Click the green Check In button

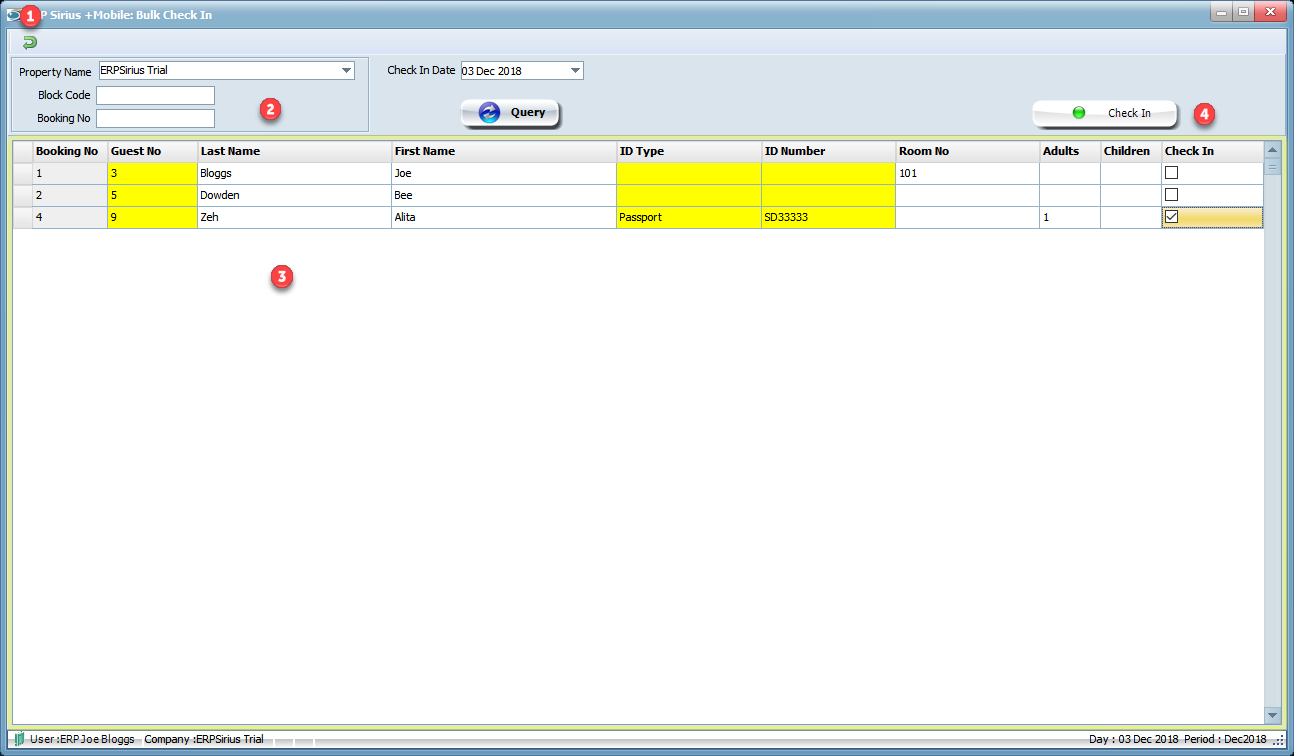click(1105, 113)
